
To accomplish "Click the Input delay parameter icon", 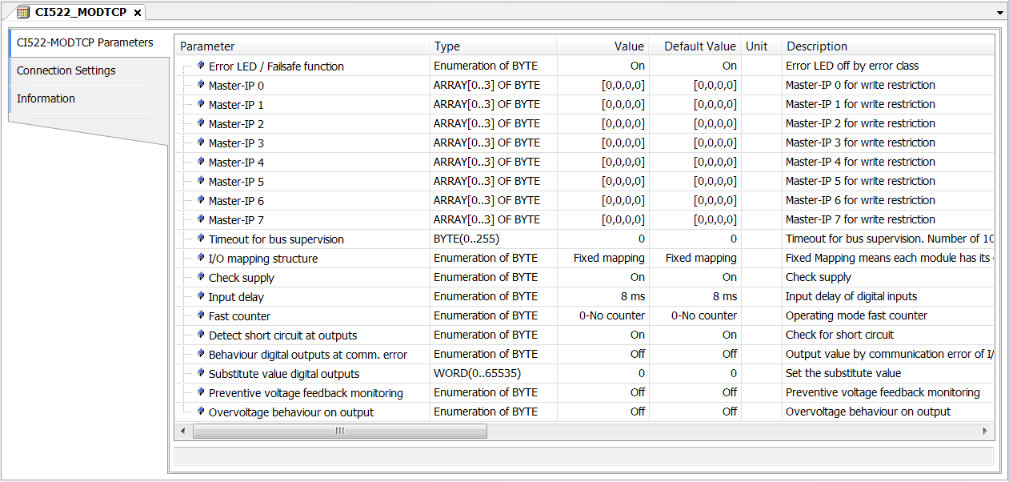I will 200,297.
